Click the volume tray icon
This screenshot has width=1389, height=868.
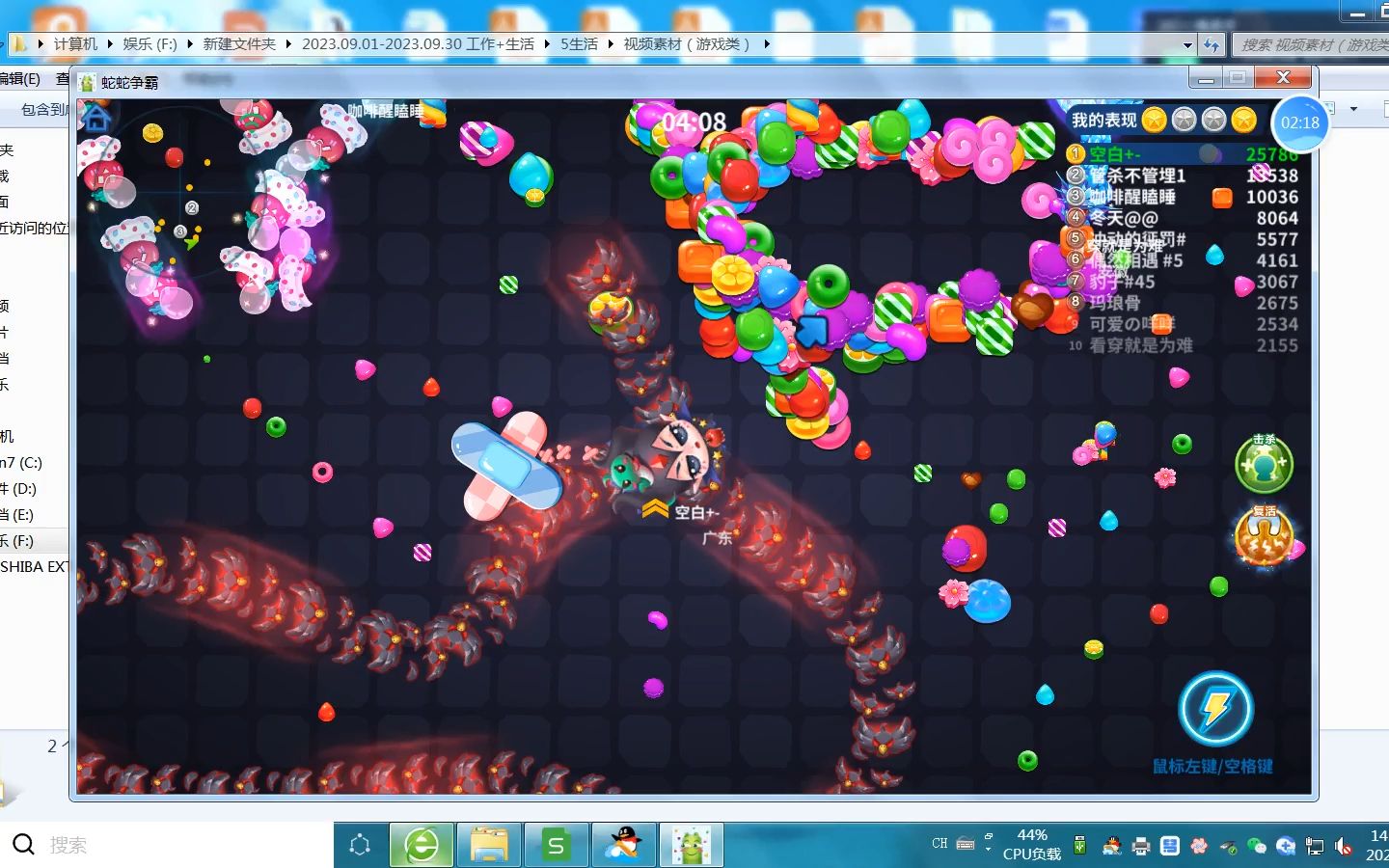coord(1344,846)
